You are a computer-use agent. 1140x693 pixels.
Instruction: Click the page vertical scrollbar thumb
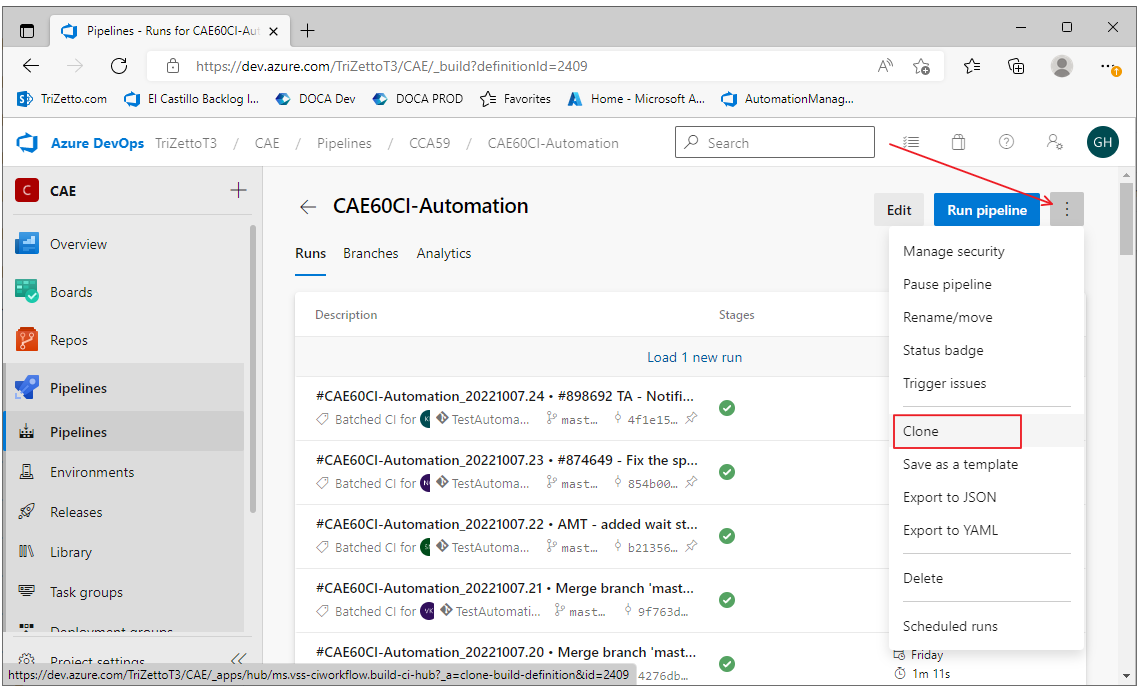click(1126, 219)
